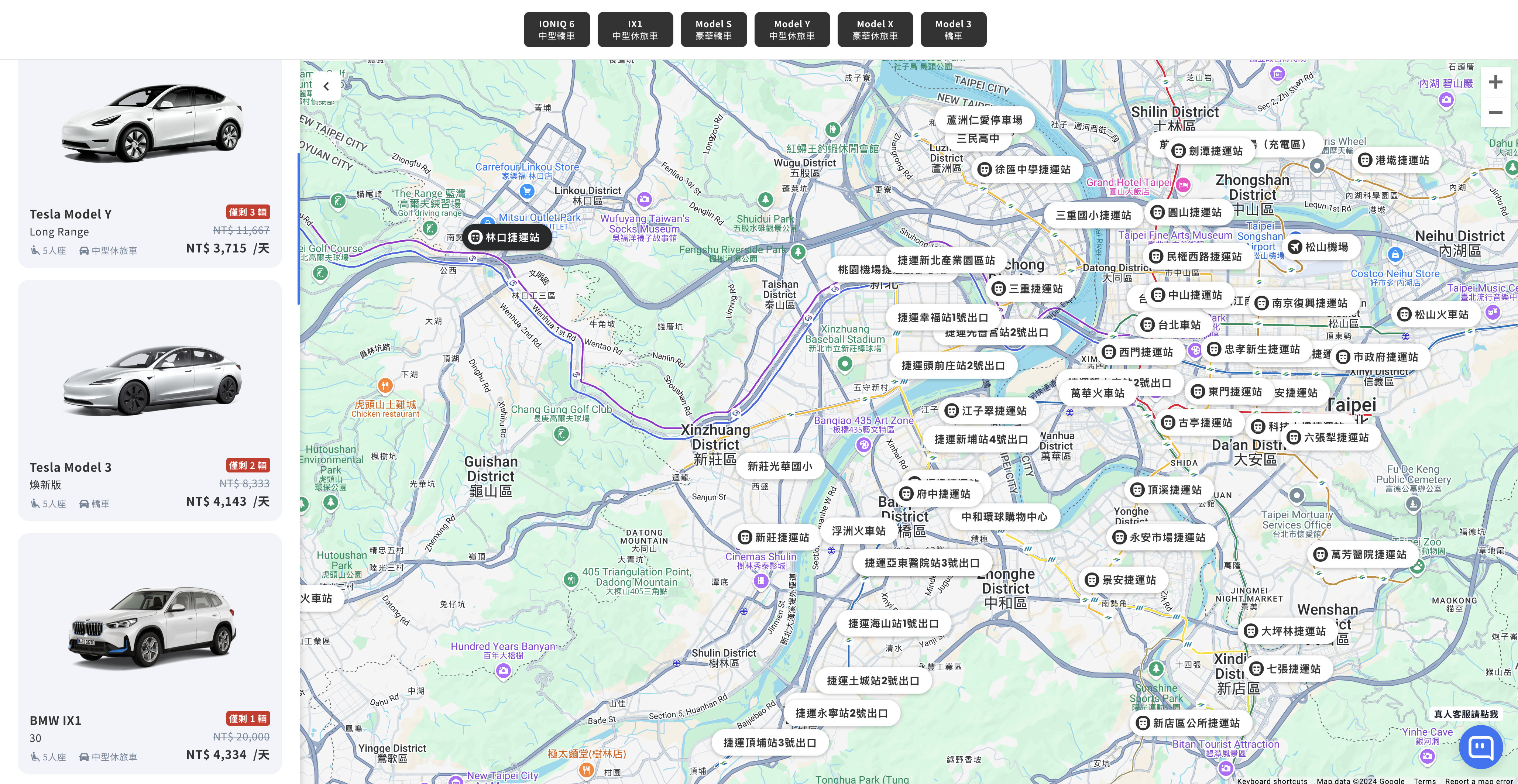Select the 頂溪捷運站 map marker
Image resolution: width=1518 pixels, height=784 pixels.
[x=1168, y=489]
